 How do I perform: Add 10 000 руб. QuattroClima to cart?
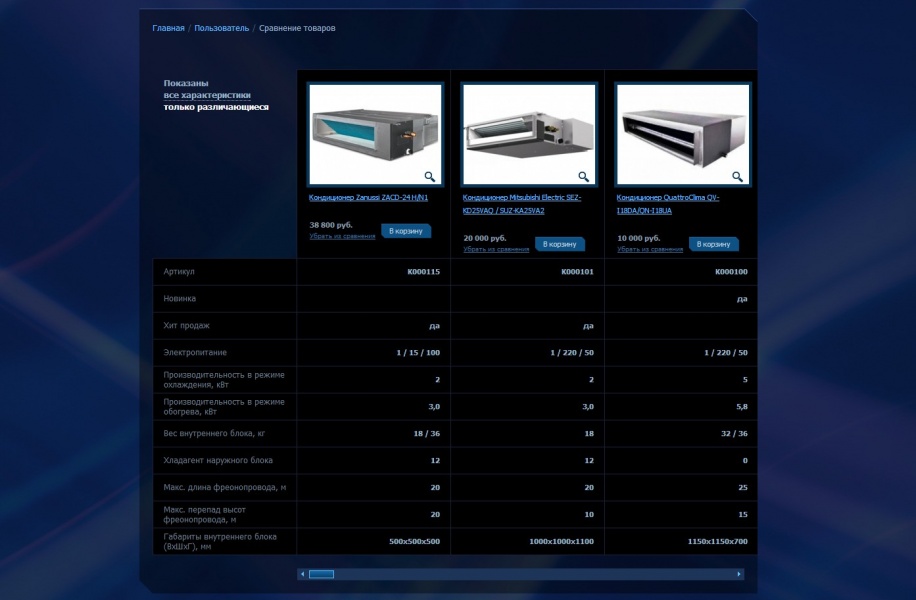[x=713, y=244]
